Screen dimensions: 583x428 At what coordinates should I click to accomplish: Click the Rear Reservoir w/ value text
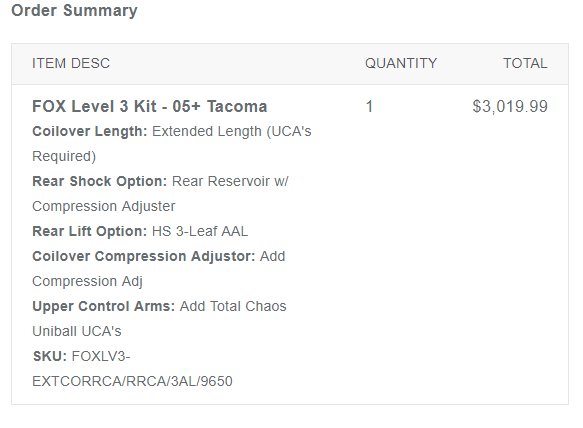[230, 181]
